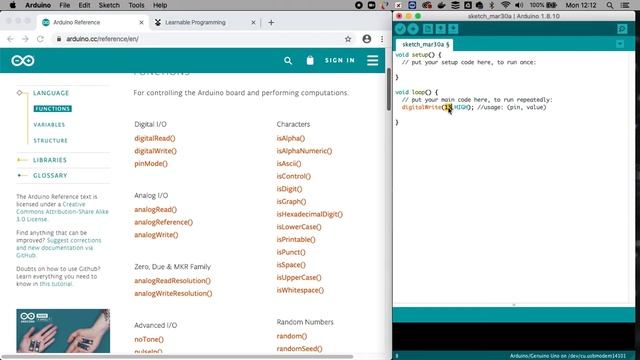640x360 pixels.
Task: Open the digitalRead() reference link
Action: click(155, 138)
